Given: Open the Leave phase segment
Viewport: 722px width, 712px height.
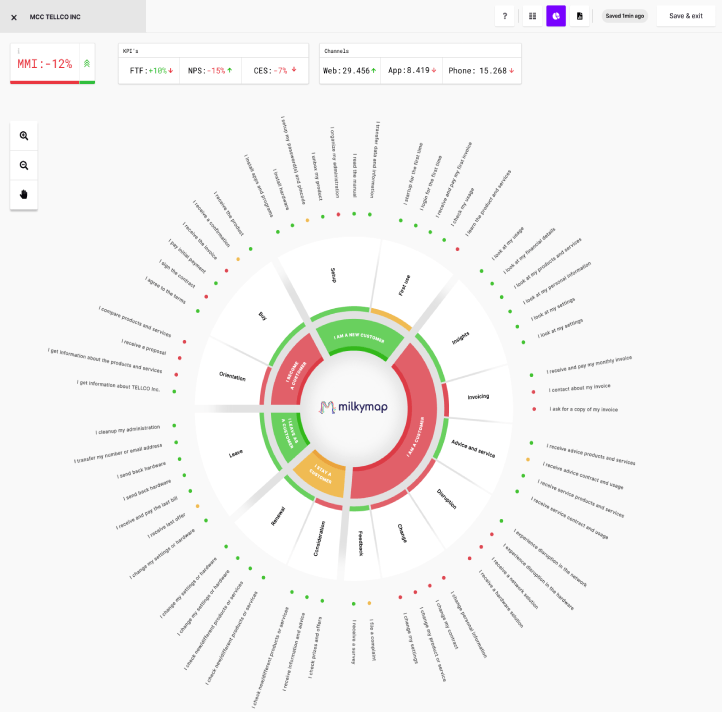Looking at the screenshot, I should (x=236, y=454).
